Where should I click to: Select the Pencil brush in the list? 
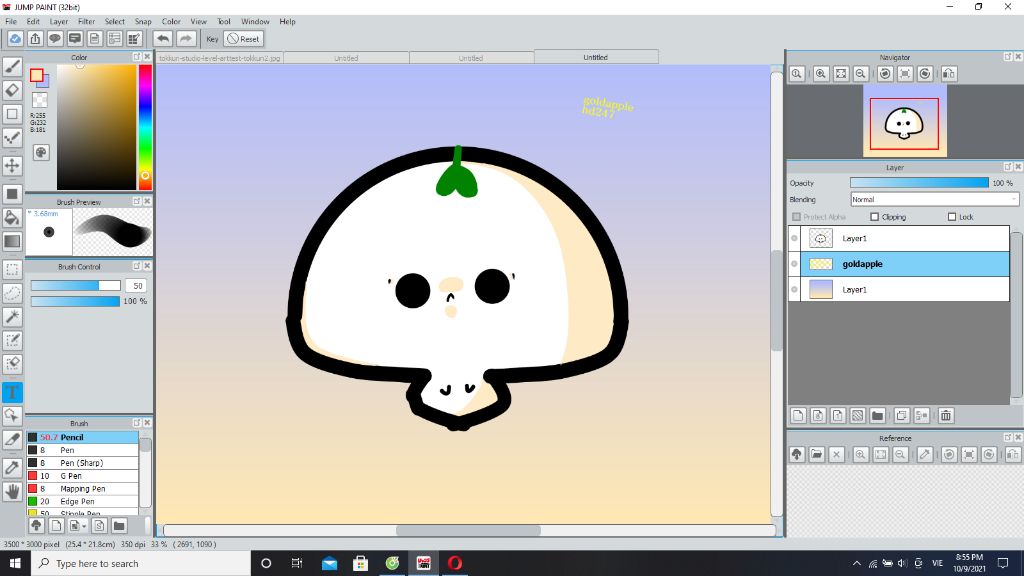tap(82, 438)
